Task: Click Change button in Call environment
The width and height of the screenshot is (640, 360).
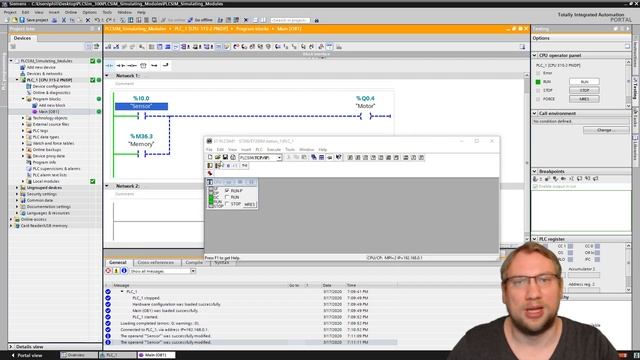Action: tap(606, 130)
